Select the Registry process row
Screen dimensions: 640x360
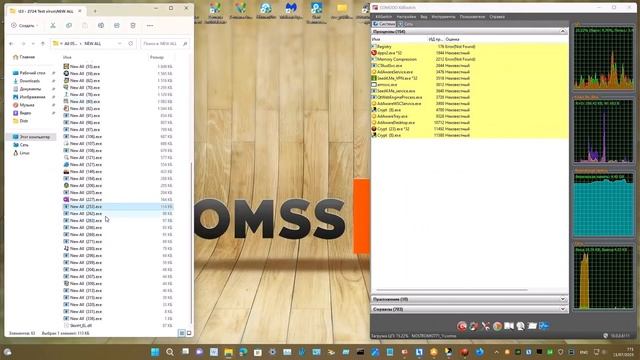point(469,47)
